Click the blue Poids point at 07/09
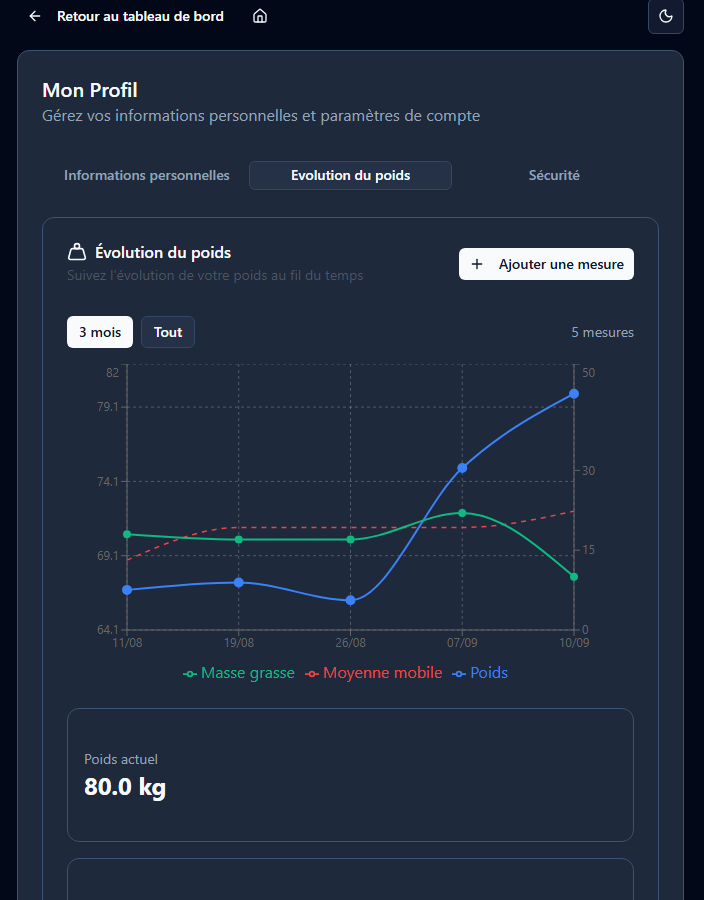The image size is (704, 900). [462, 468]
